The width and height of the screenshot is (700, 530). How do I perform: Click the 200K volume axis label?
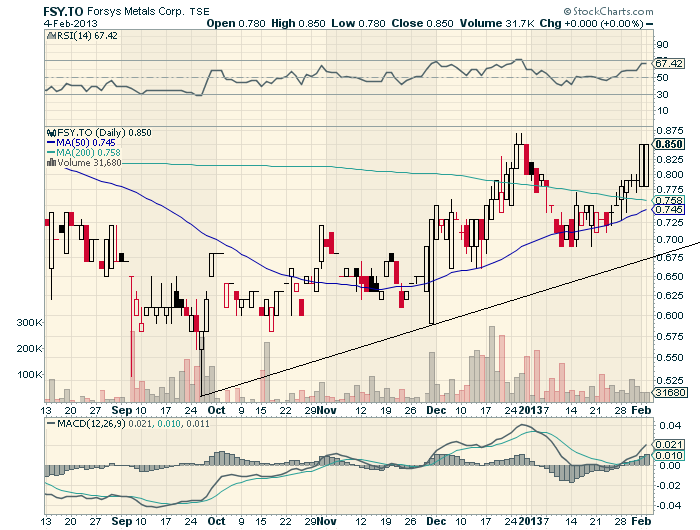click(x=29, y=348)
